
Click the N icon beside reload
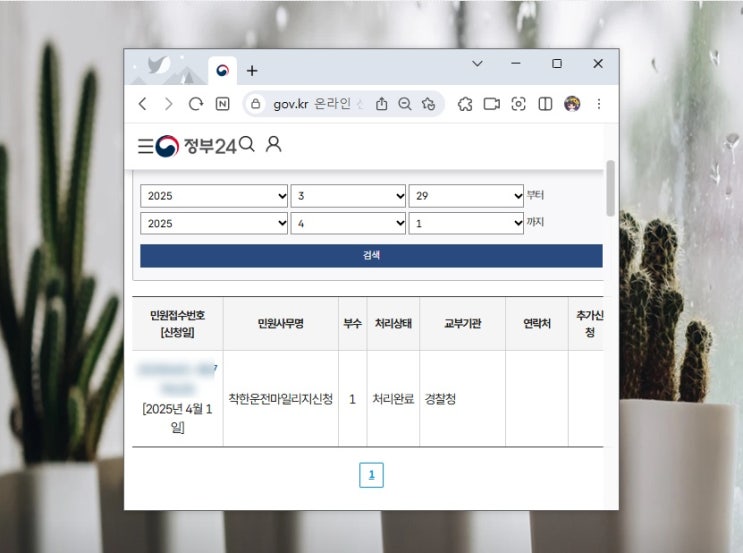click(x=222, y=104)
